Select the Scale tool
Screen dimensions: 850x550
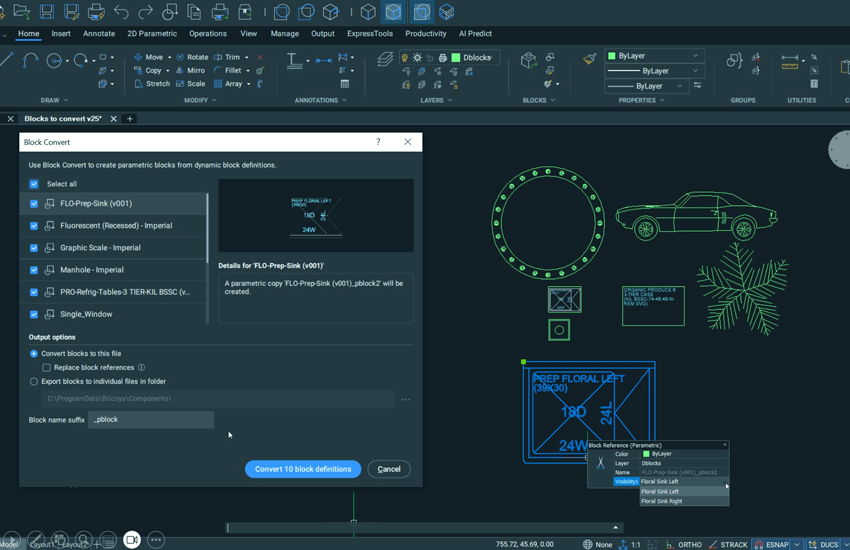190,83
